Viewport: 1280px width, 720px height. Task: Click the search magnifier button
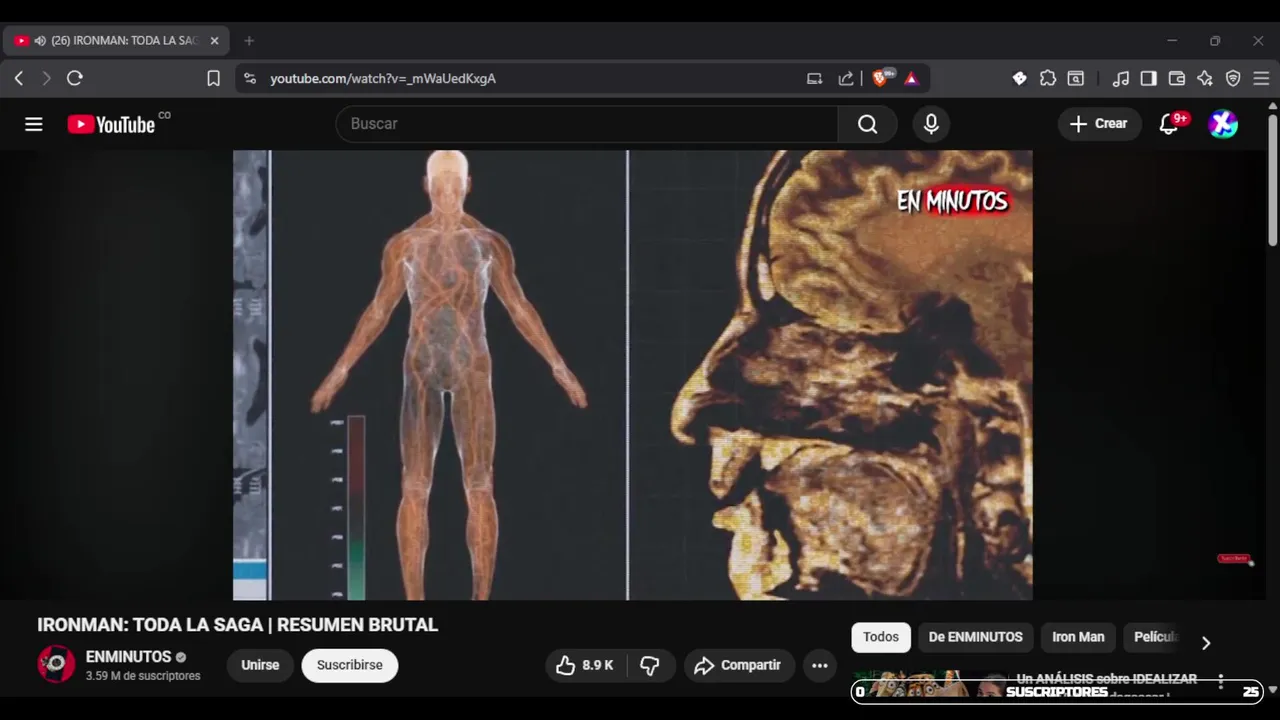[867, 124]
